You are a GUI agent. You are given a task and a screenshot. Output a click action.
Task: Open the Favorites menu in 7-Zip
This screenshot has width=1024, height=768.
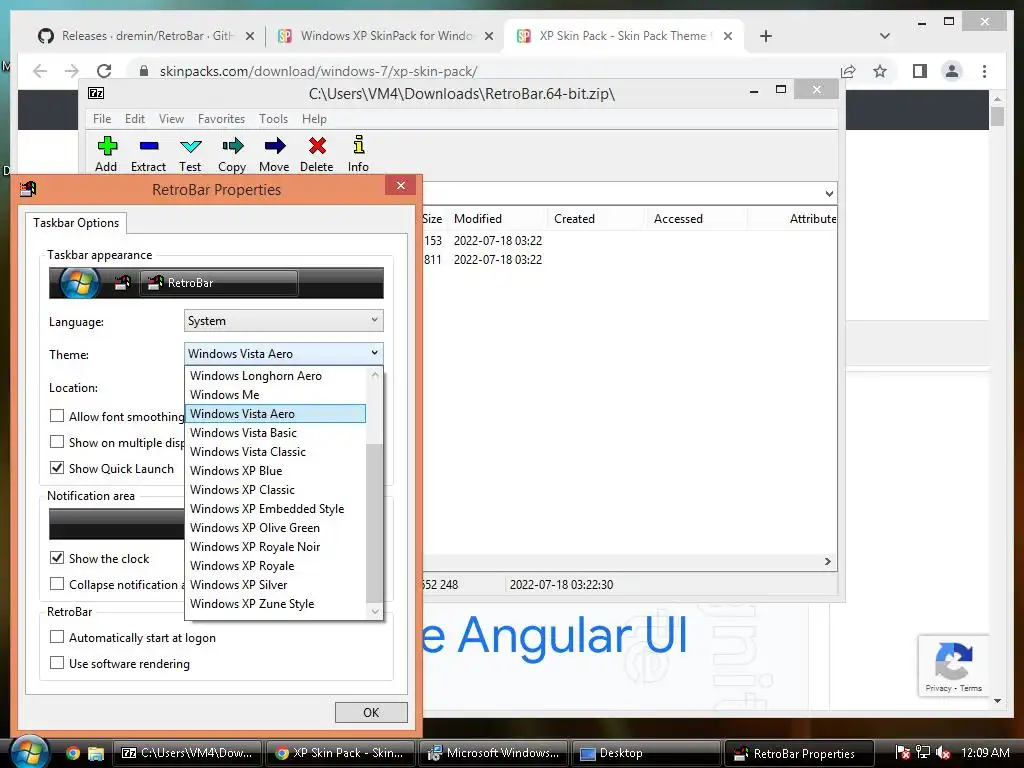click(x=221, y=119)
